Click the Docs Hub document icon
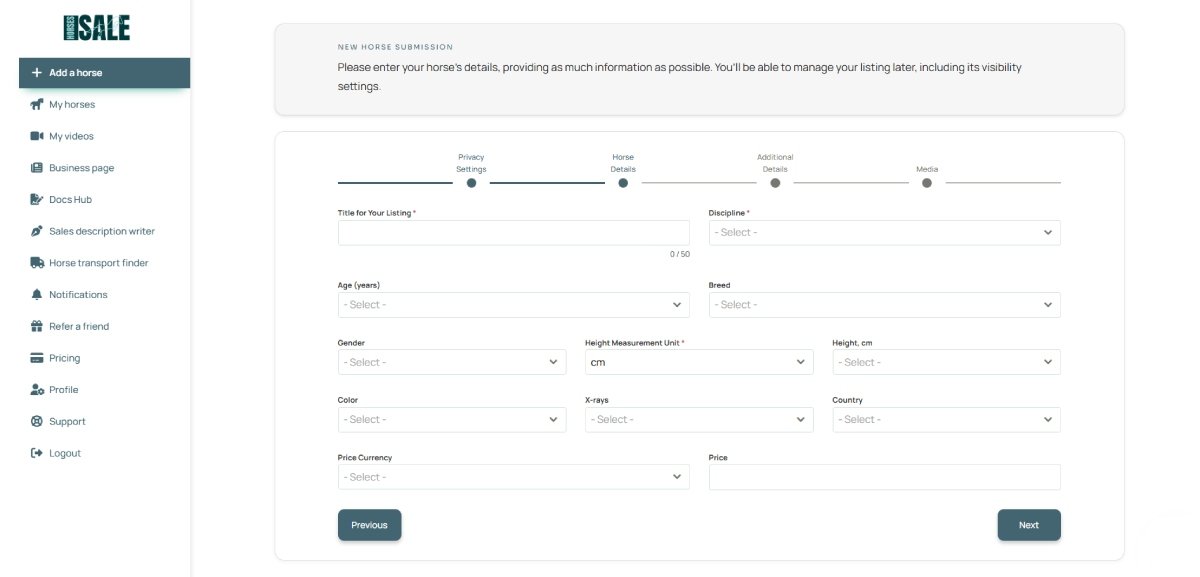The image size is (1200, 577). [x=37, y=199]
